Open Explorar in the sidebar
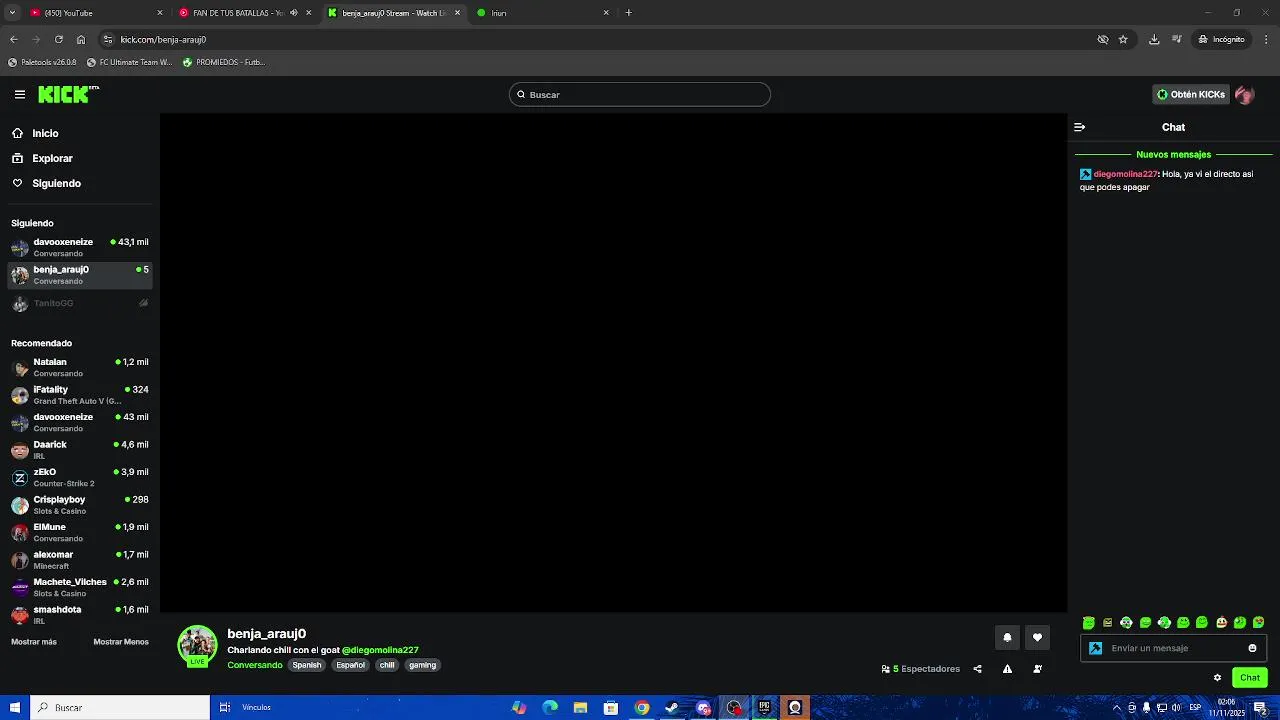Viewport: 1280px width, 720px height. click(x=52, y=158)
